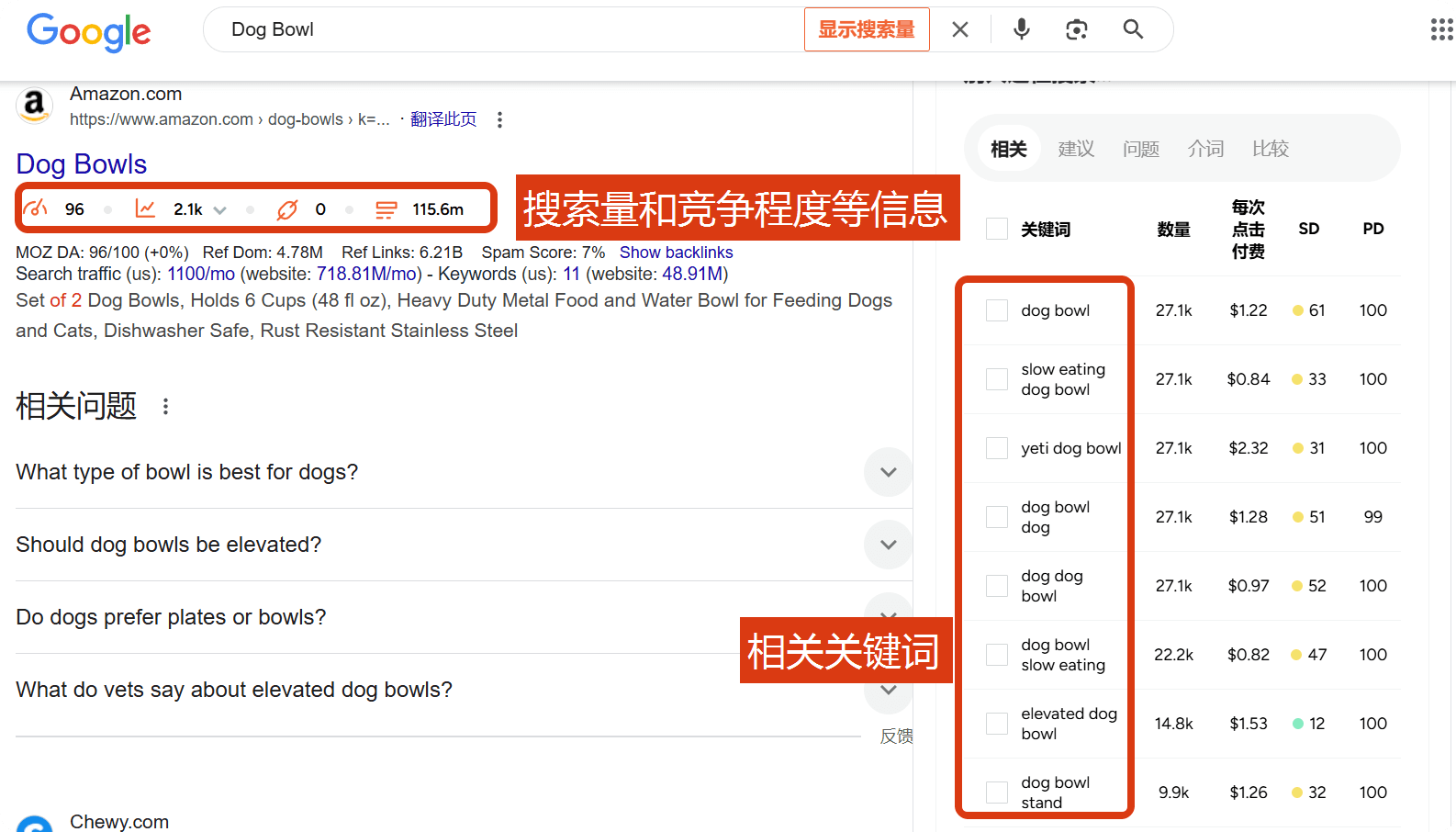Submit search with the magnifying glass icon
The width and height of the screenshot is (1456, 832).
click(x=1133, y=29)
